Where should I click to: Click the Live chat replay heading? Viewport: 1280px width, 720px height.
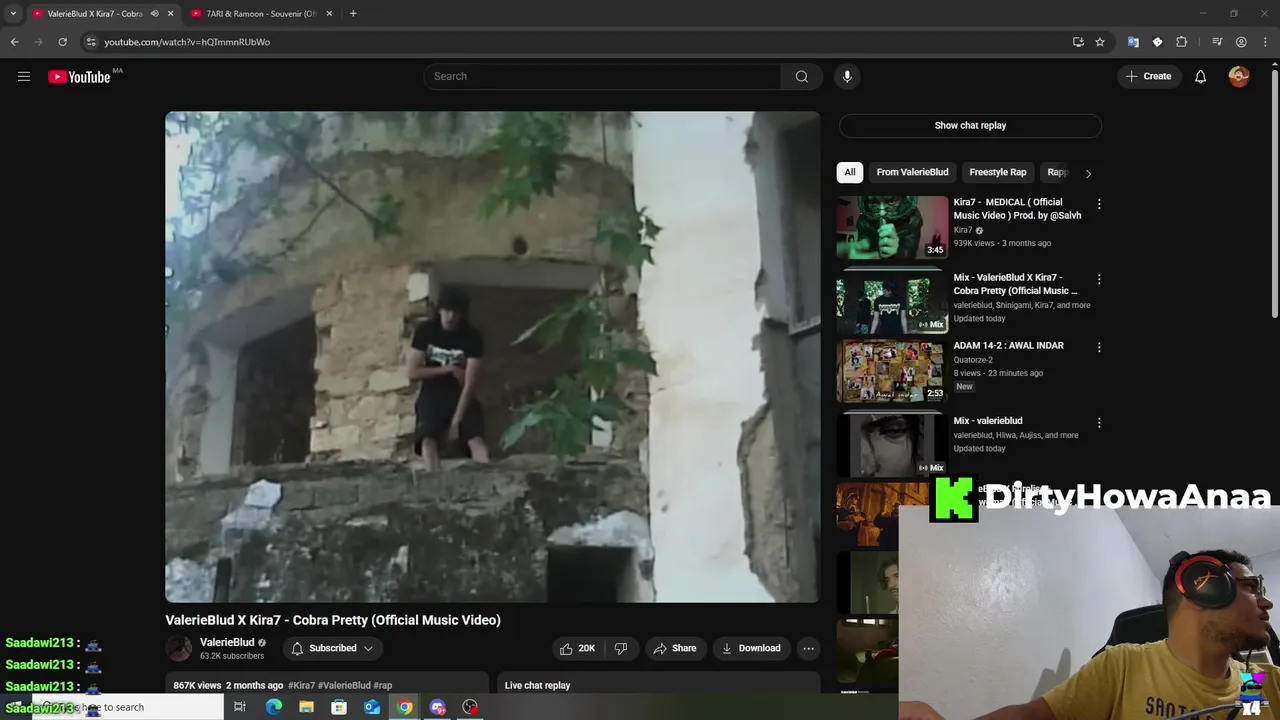coord(537,685)
